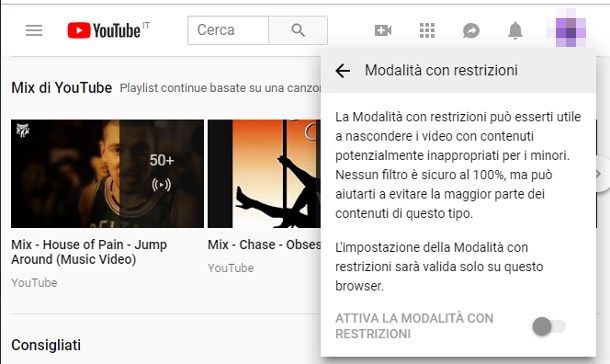
Task: Open the create video camera icon
Action: pyautogui.click(x=383, y=30)
